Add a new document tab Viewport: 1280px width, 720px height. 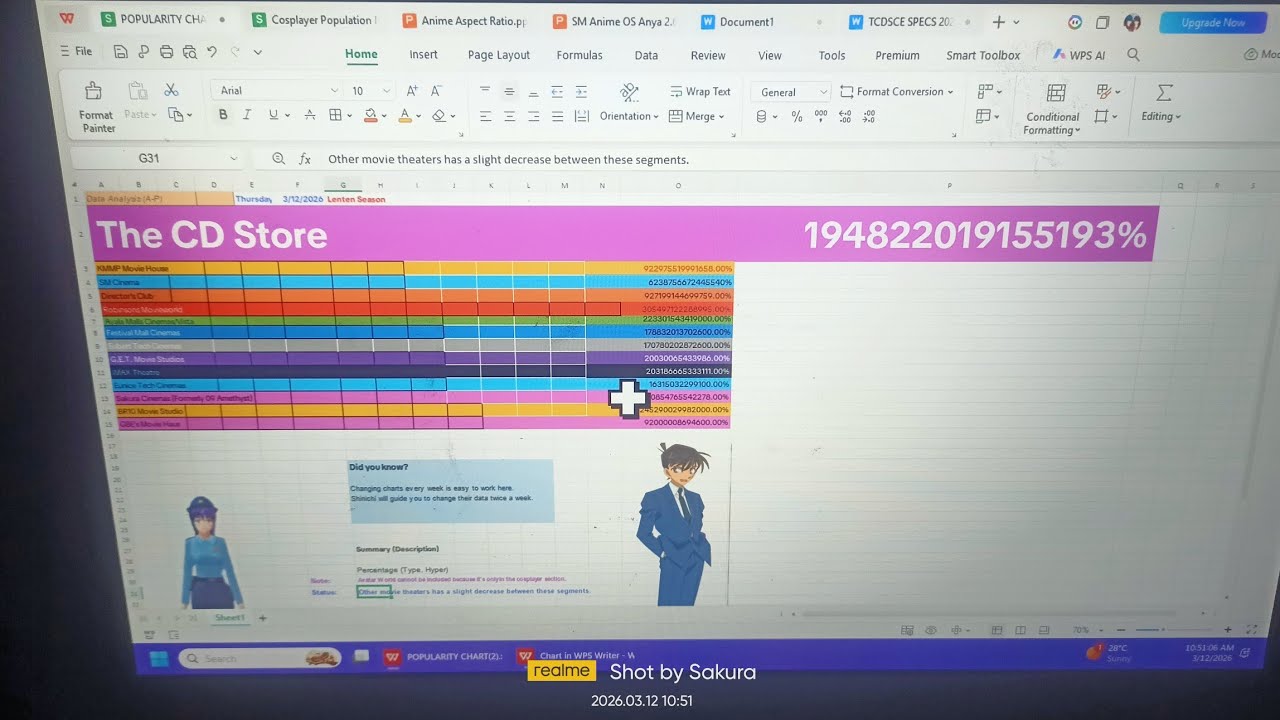(x=998, y=21)
